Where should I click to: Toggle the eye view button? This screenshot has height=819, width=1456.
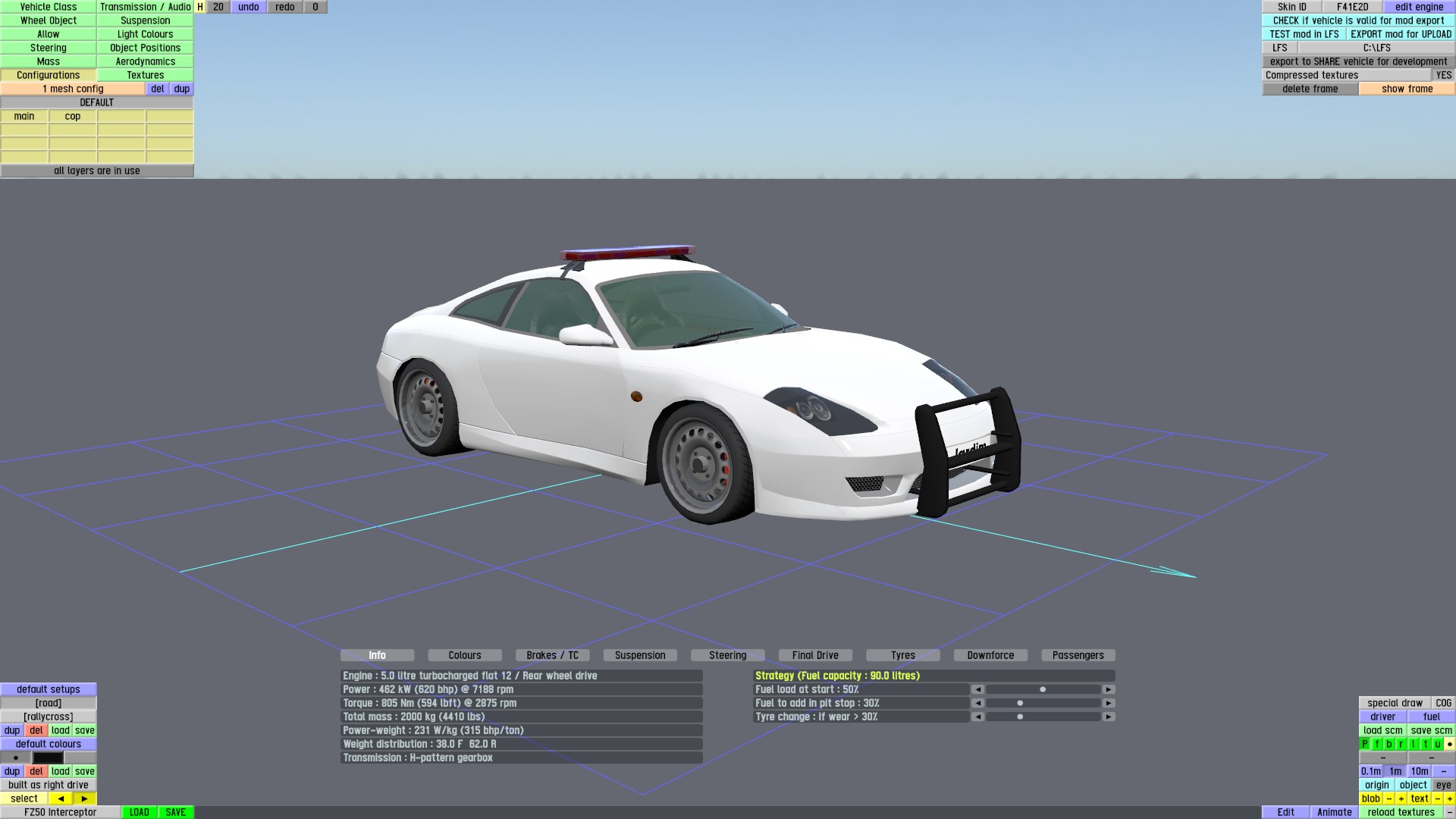click(x=1443, y=785)
